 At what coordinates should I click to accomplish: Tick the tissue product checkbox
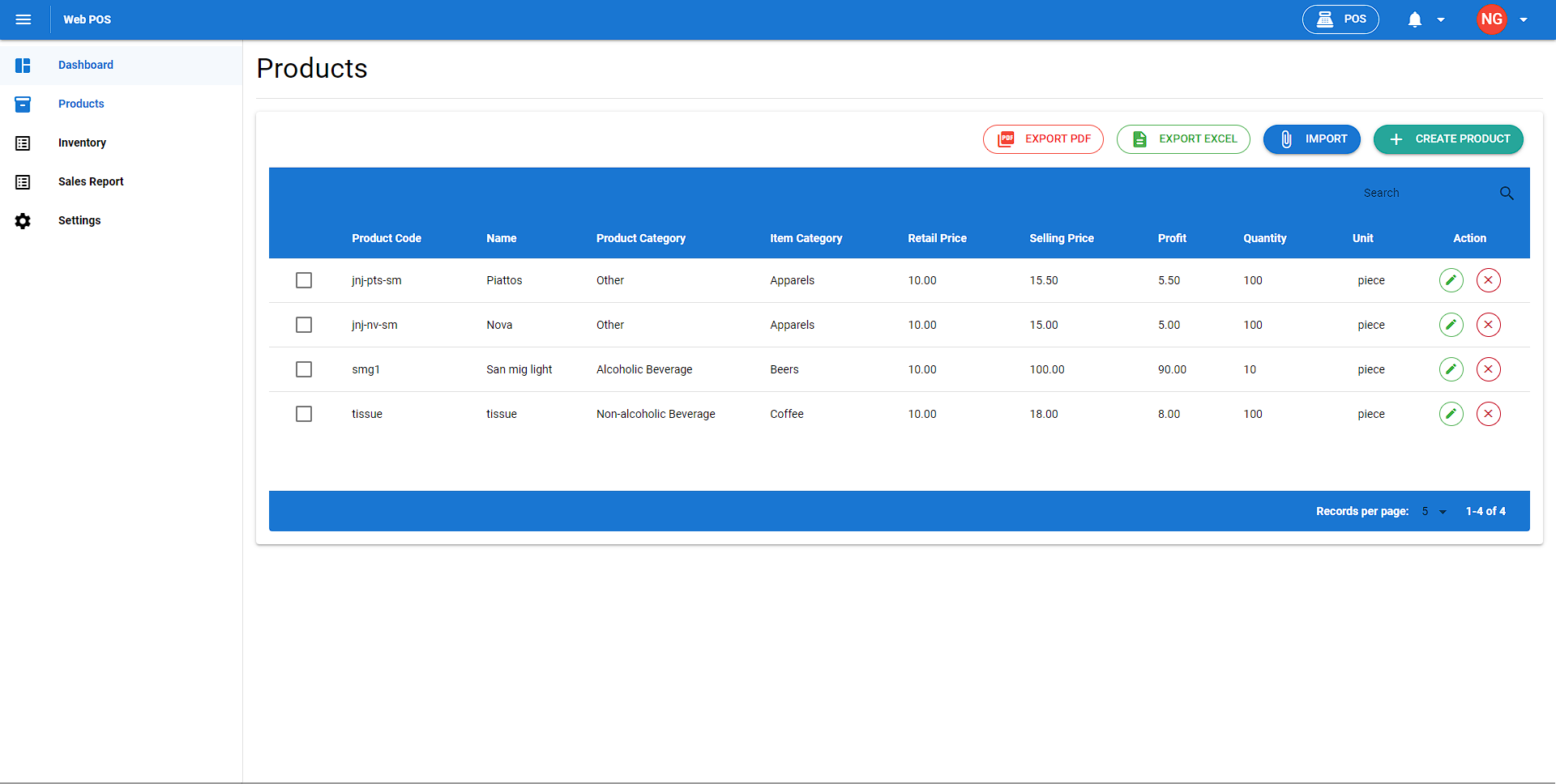point(304,414)
